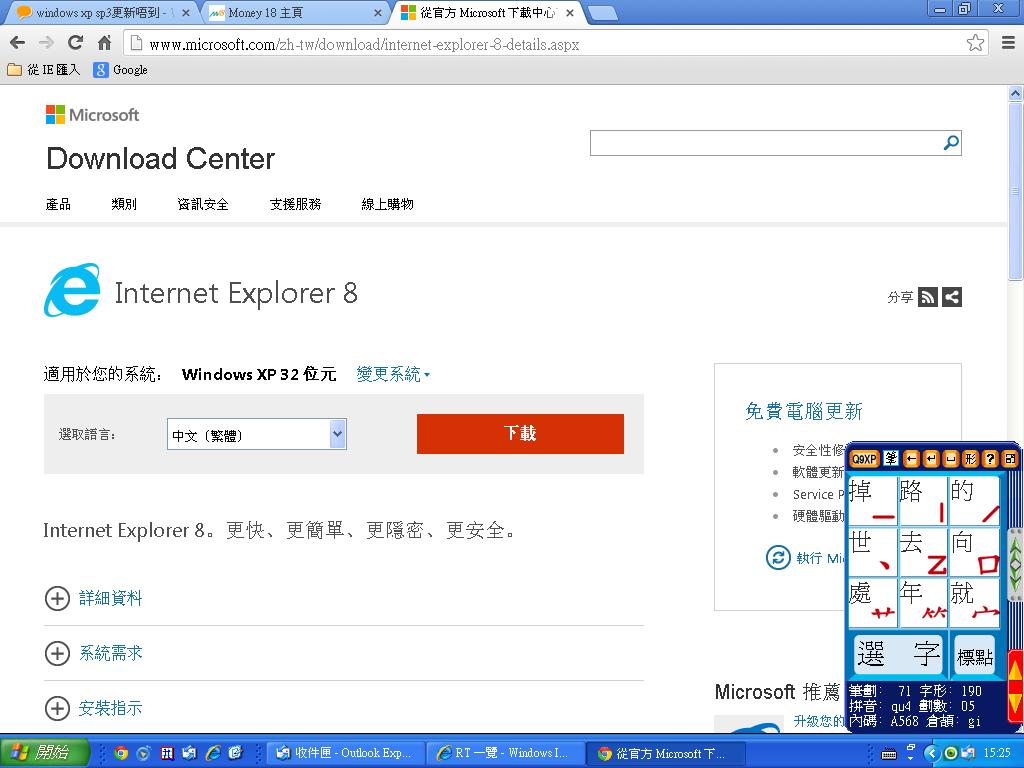The width and height of the screenshot is (1024, 768).
Task: Show hidden system tray icons
Action: (932, 754)
